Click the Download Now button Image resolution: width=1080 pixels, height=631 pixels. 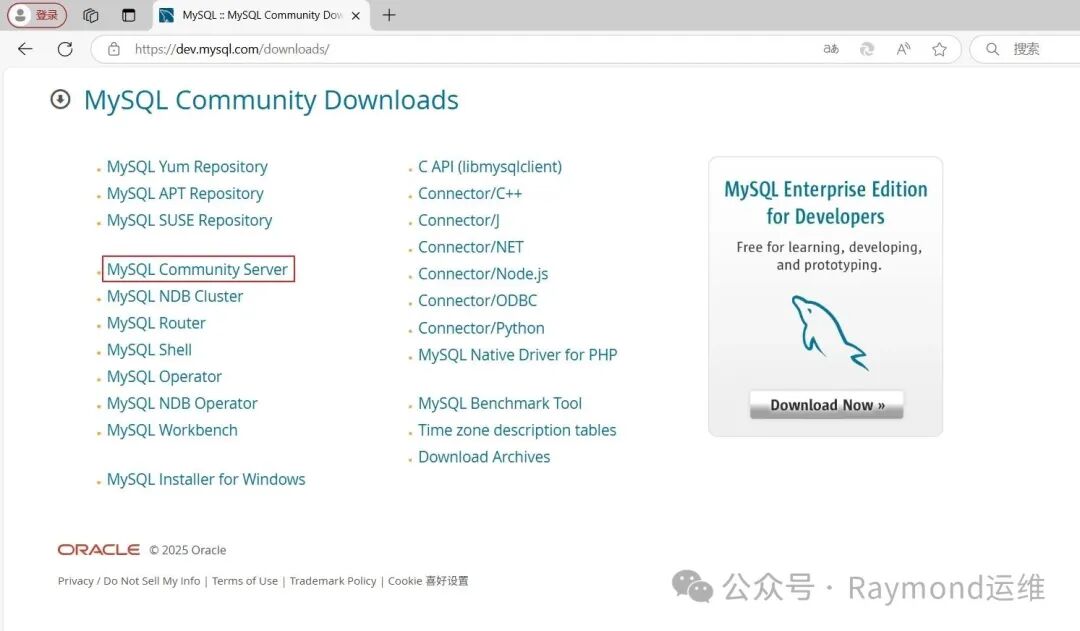[827, 405]
